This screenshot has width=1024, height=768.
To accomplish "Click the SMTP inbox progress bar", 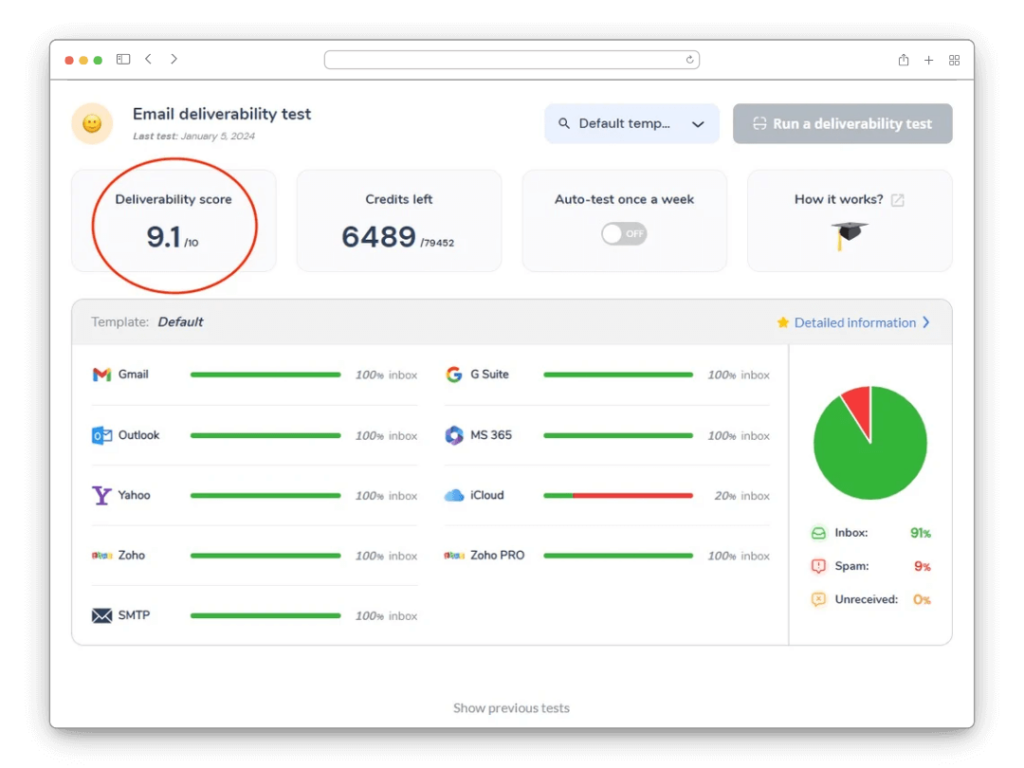I will [x=265, y=615].
